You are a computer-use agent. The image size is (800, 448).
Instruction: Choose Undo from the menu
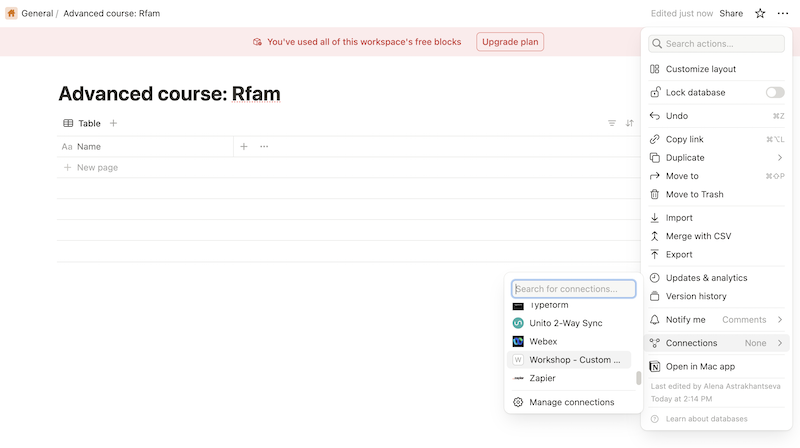(x=716, y=116)
